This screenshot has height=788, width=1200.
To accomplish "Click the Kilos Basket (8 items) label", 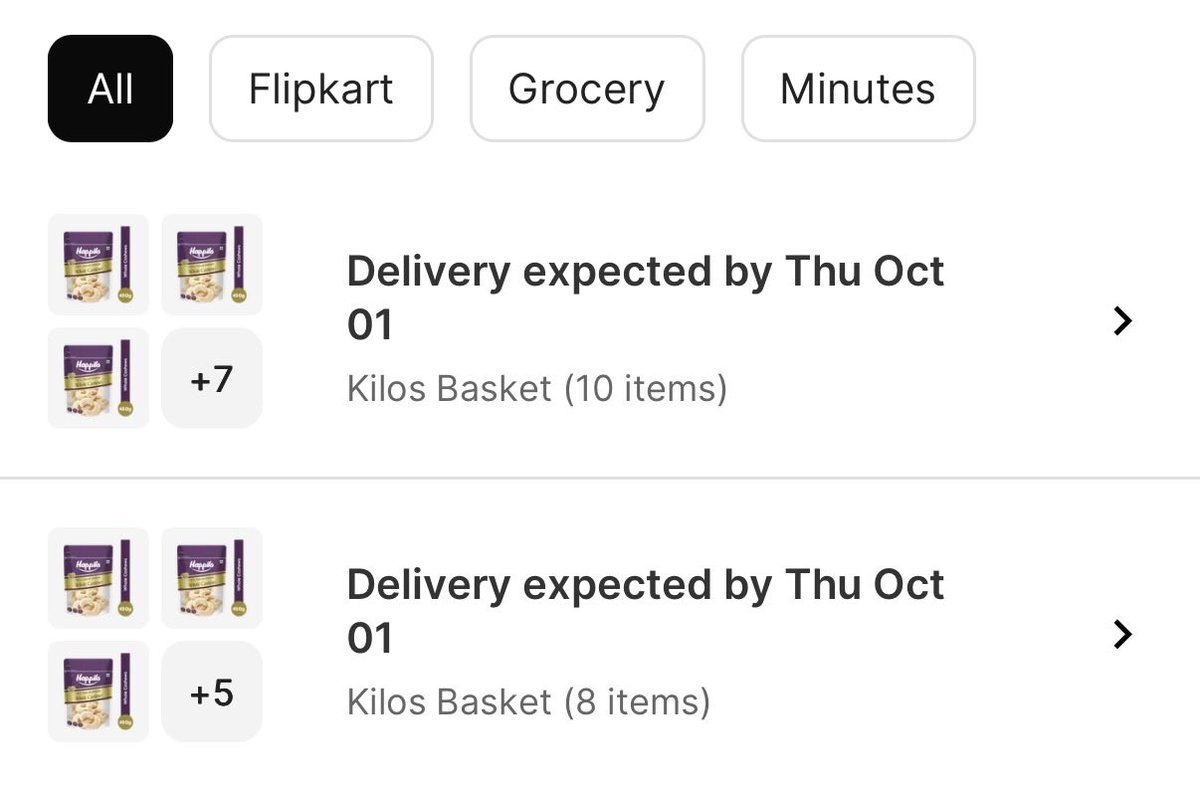I will [528, 701].
